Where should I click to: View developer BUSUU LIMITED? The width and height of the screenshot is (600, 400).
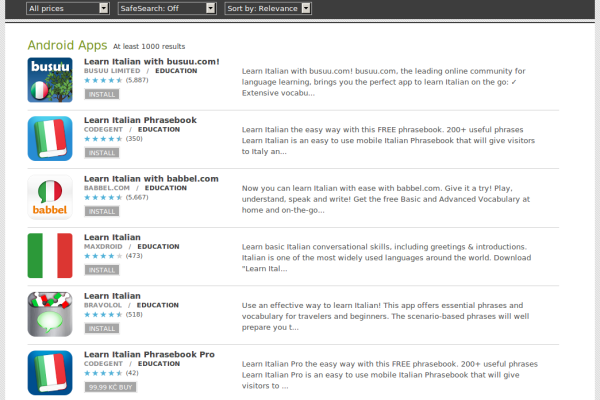(x=112, y=71)
